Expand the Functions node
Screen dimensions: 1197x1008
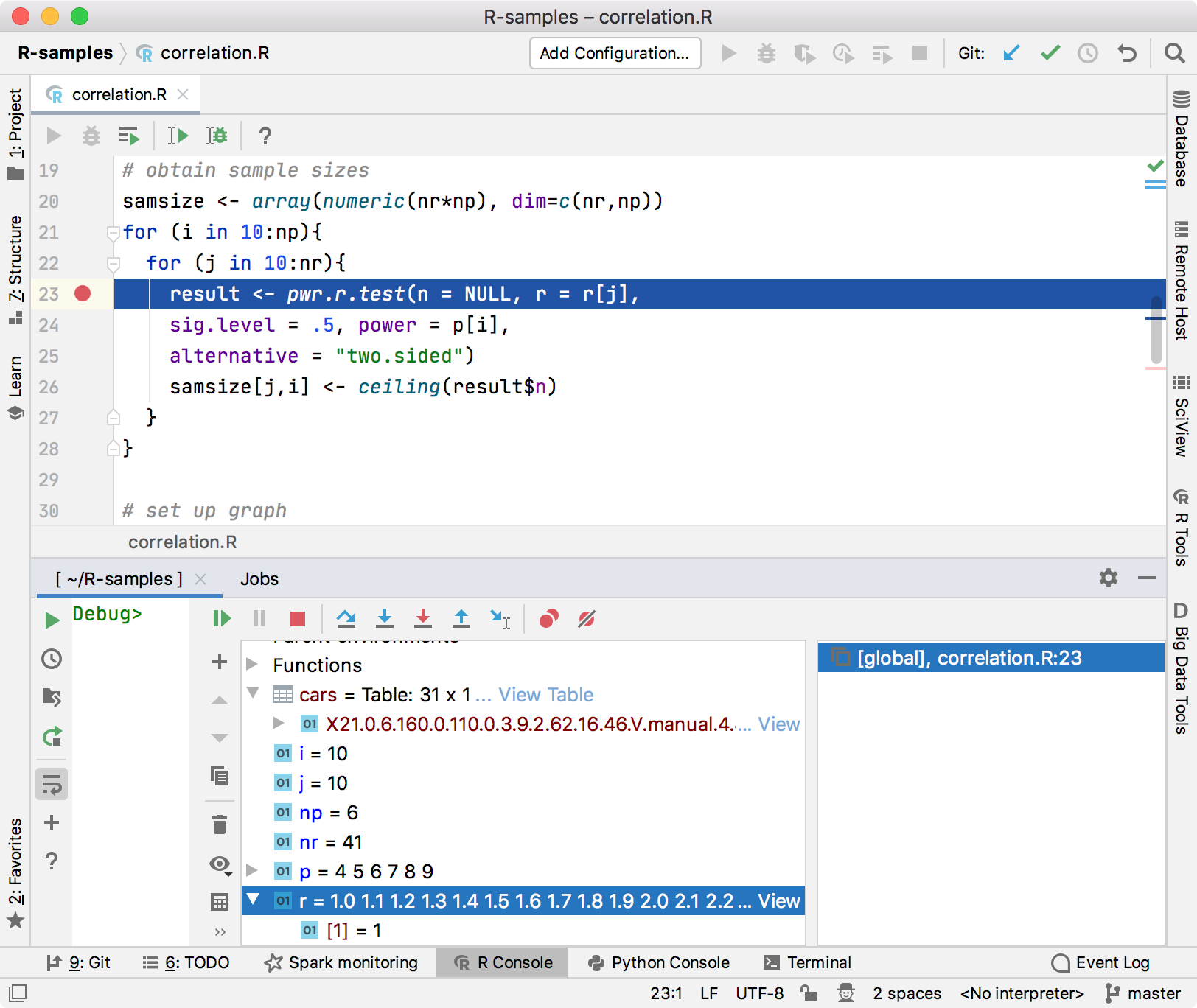coord(254,665)
